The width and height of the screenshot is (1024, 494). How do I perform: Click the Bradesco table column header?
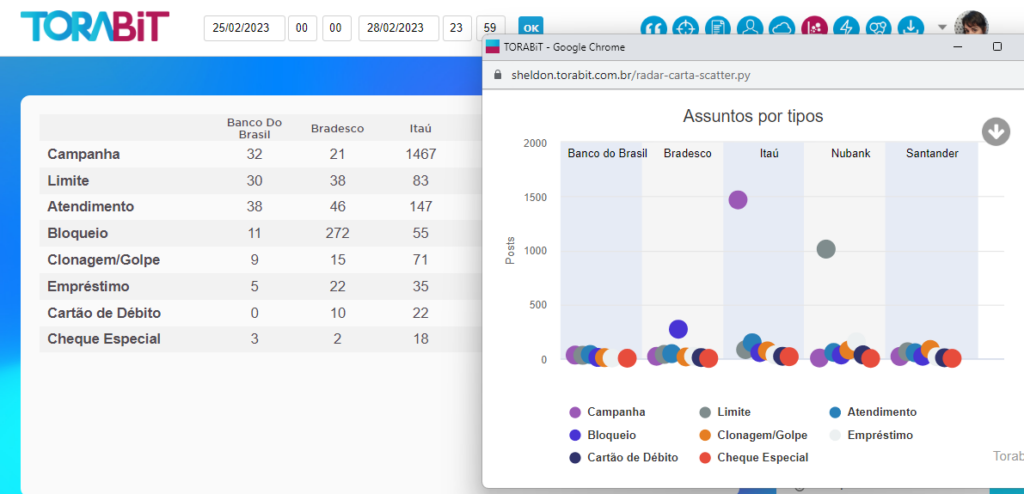(x=337, y=129)
